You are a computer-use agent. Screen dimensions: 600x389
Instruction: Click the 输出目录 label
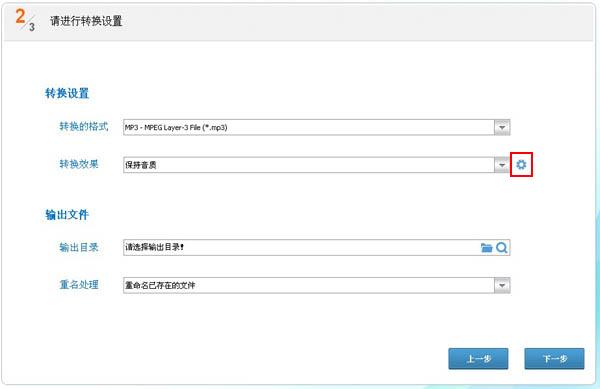[x=79, y=247]
